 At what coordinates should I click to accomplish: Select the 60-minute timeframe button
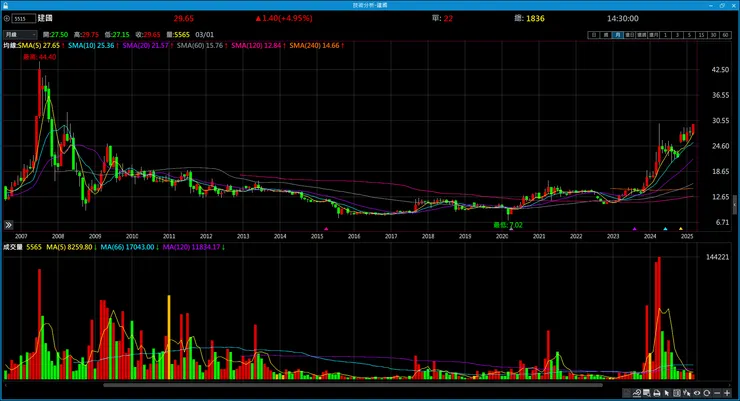pos(725,35)
